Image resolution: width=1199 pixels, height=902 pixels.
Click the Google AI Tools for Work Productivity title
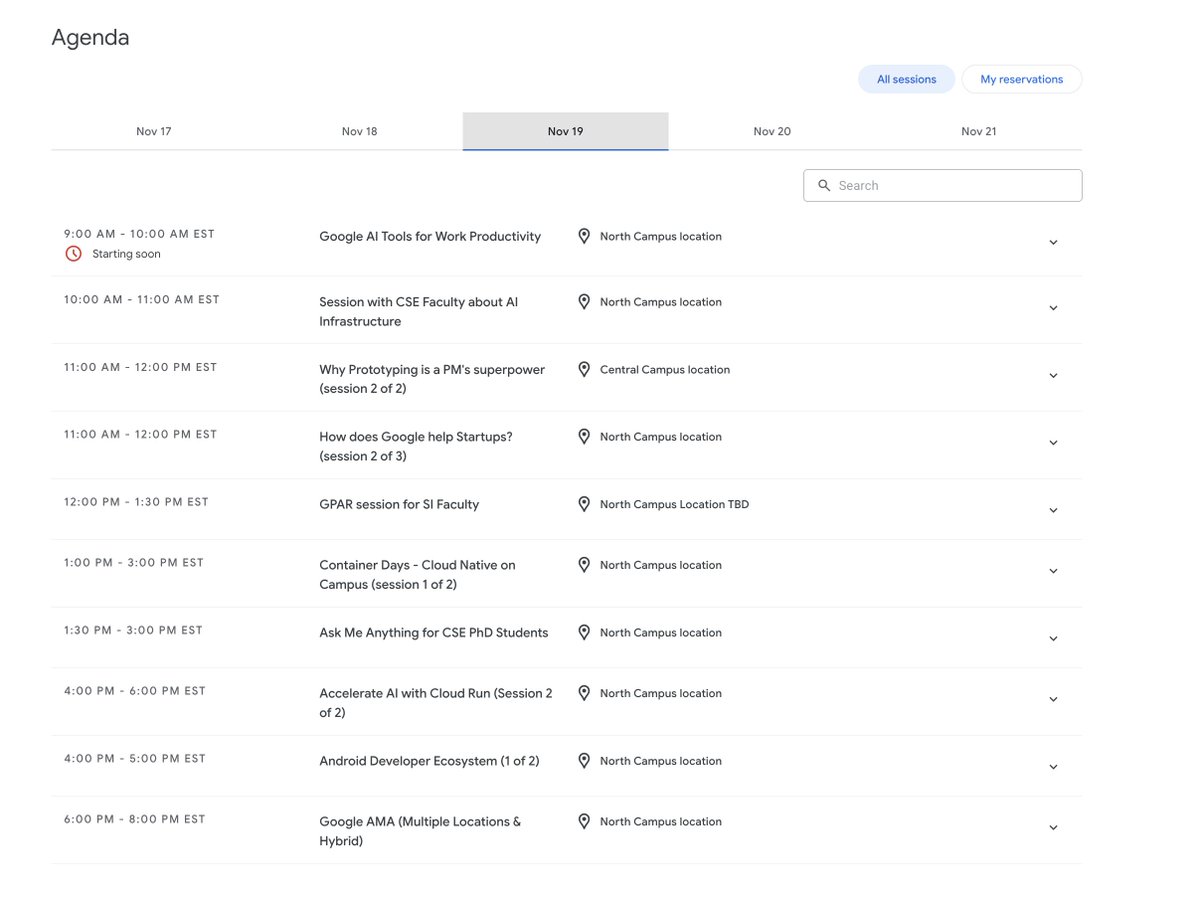point(430,236)
